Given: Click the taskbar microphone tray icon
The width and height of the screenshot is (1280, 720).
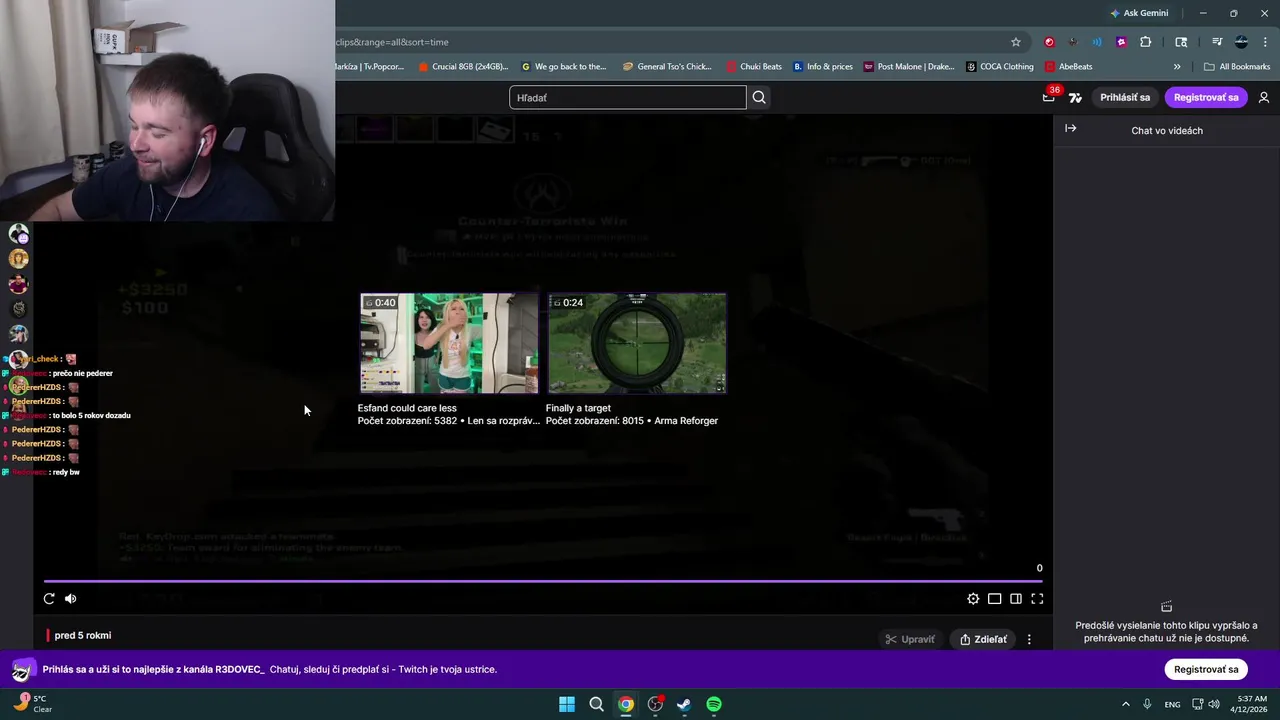Looking at the screenshot, I should (1147, 704).
